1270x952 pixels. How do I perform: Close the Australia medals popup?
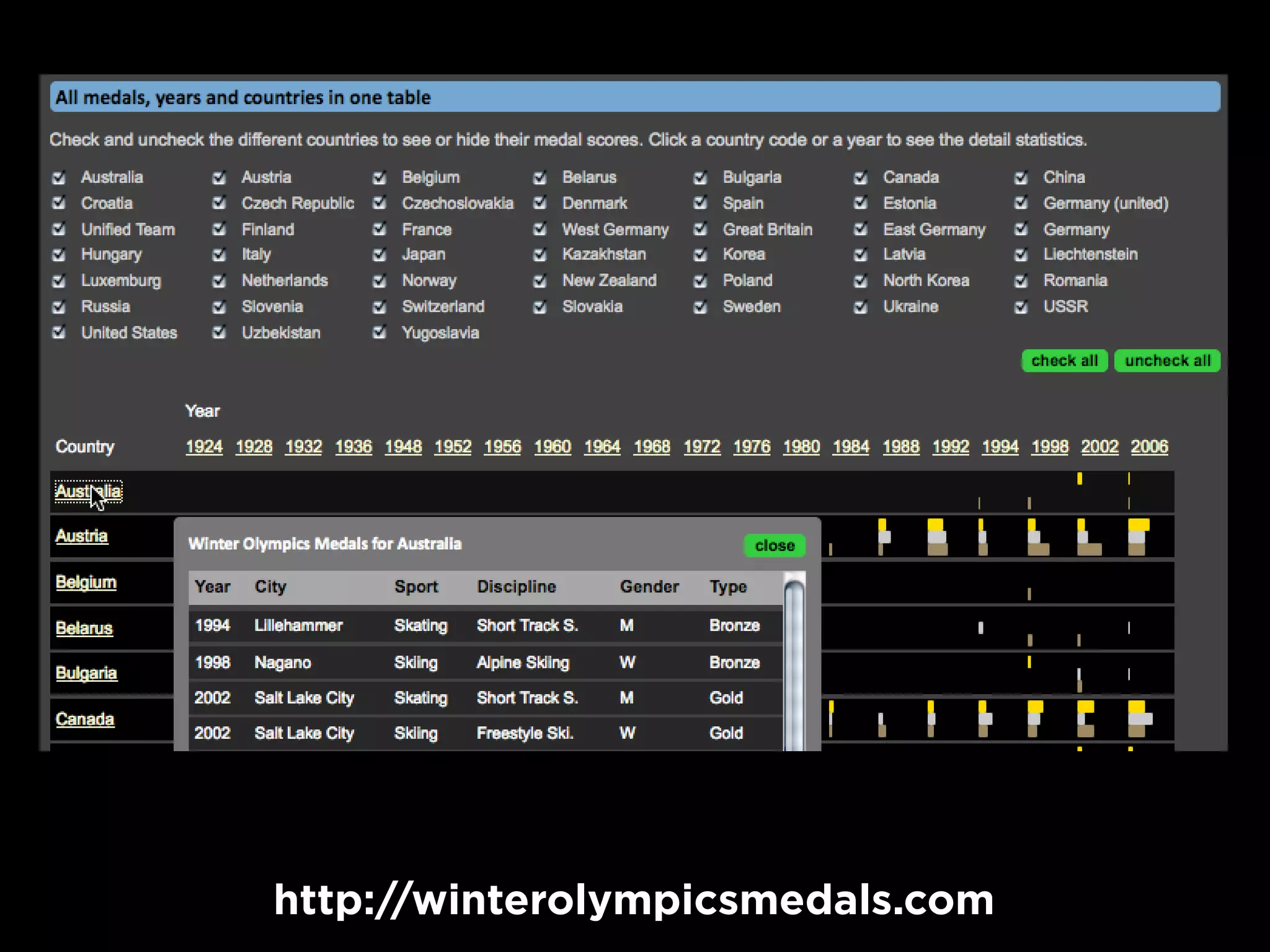click(x=774, y=545)
